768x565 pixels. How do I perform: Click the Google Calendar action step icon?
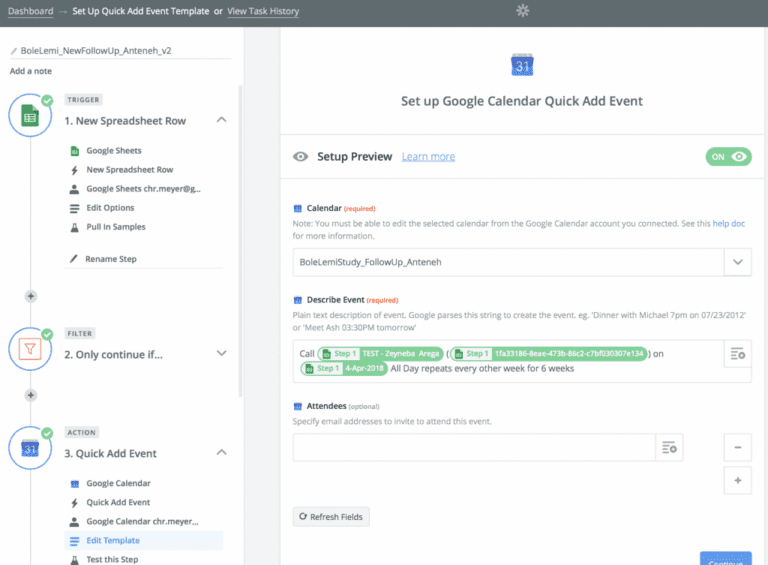(30, 450)
